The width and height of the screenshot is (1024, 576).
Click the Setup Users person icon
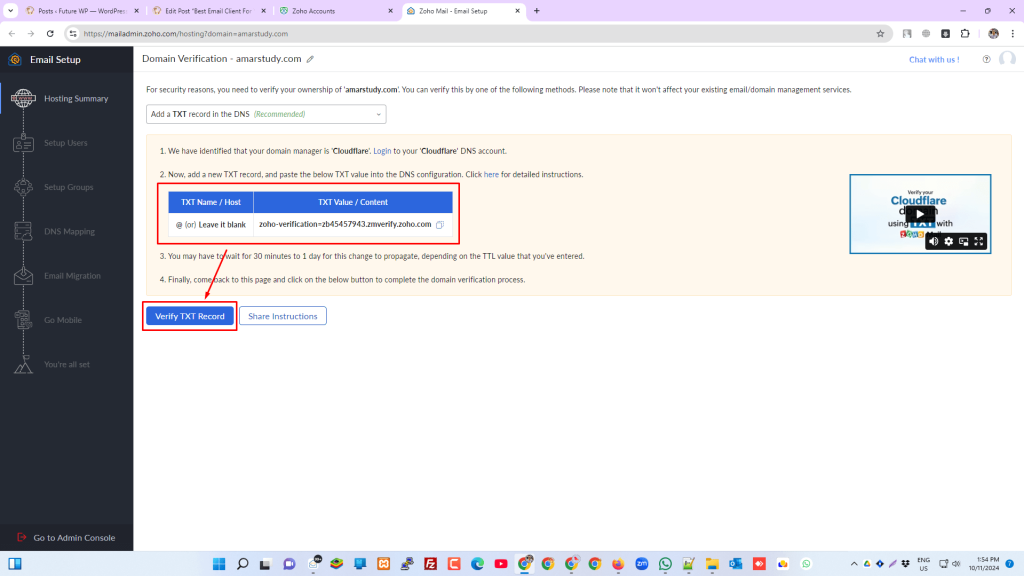tap(23, 143)
